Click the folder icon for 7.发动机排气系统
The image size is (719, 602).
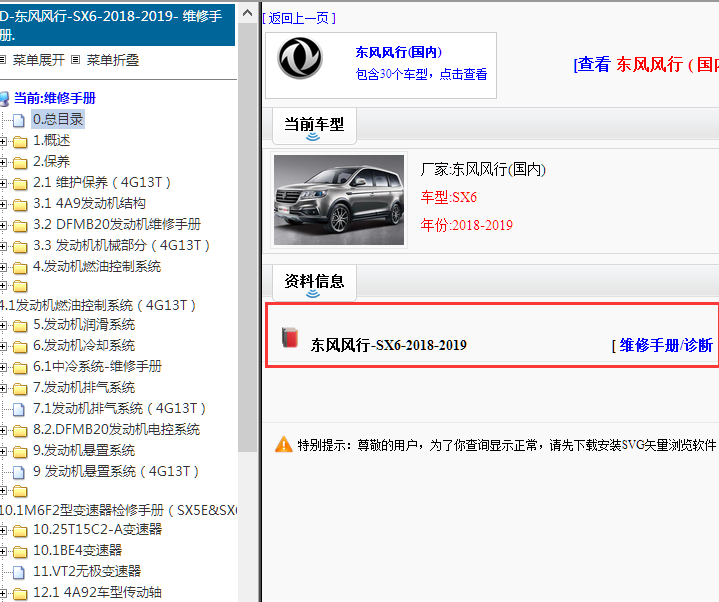point(20,389)
